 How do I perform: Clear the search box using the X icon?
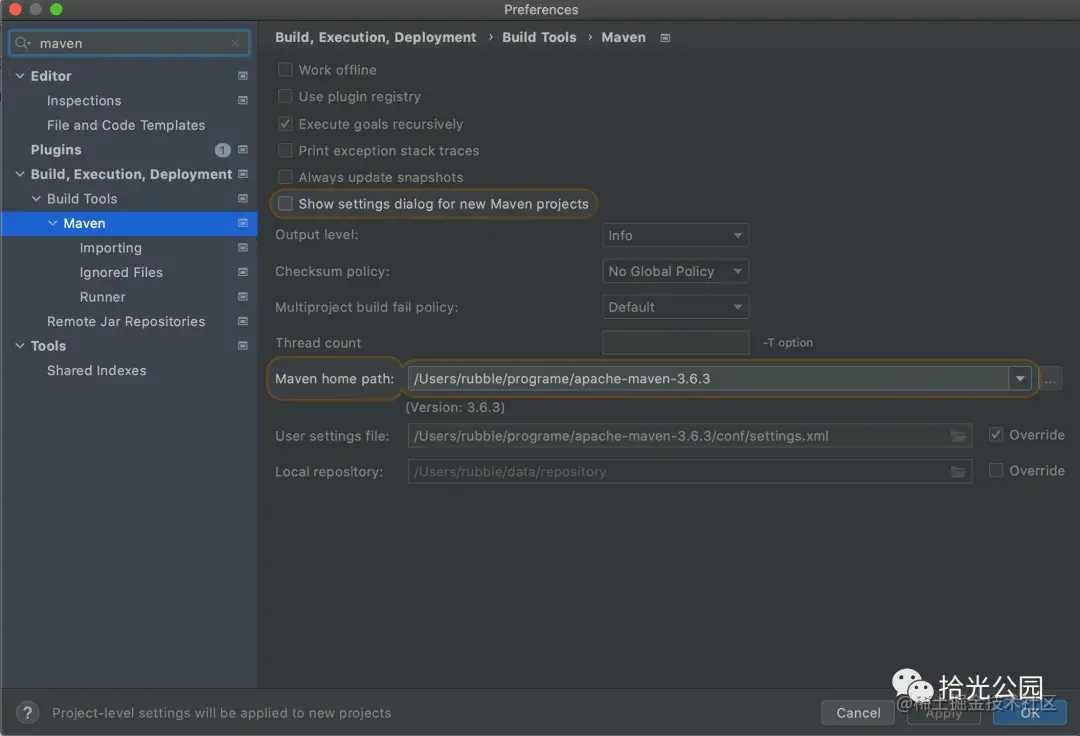[x=235, y=43]
